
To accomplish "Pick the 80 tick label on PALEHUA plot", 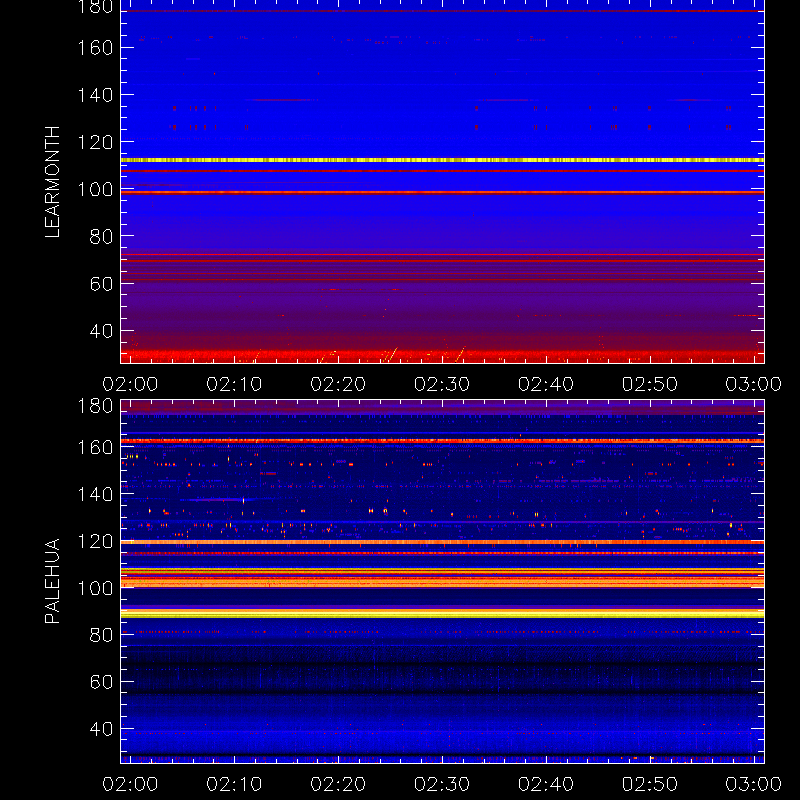I will [x=101, y=635].
